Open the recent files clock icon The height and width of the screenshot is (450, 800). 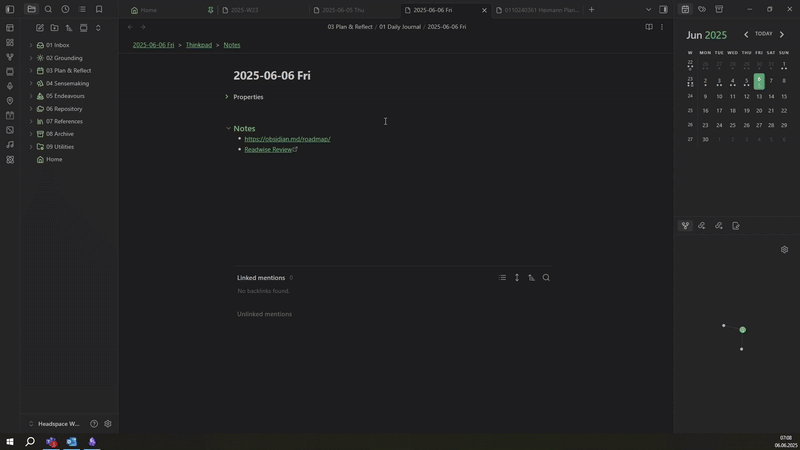pos(65,9)
